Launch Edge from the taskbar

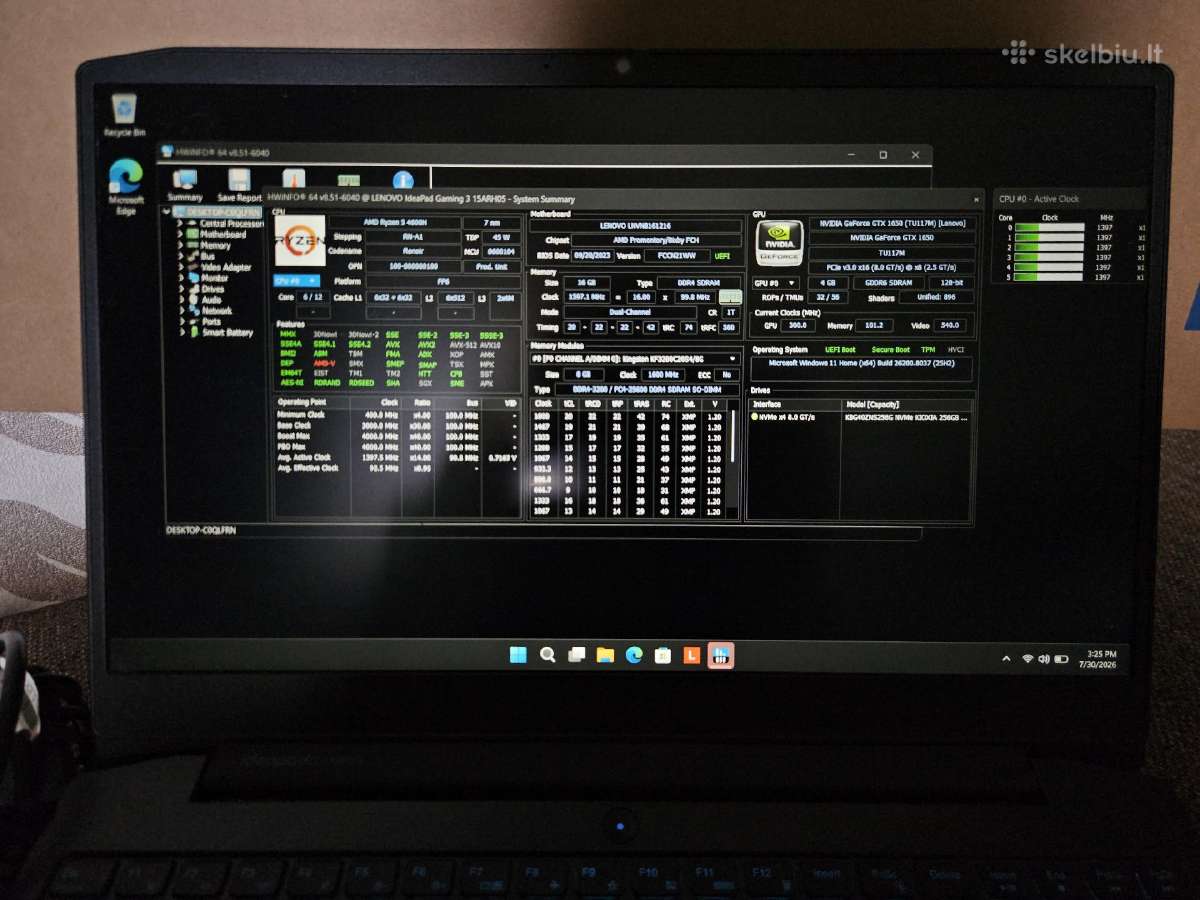(634, 655)
